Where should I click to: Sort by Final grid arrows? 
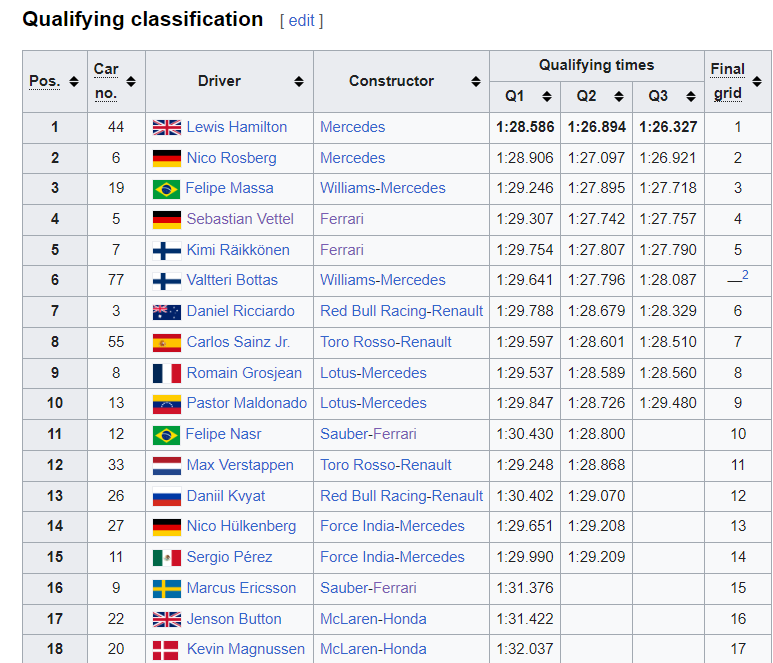pyautogui.click(x=757, y=81)
